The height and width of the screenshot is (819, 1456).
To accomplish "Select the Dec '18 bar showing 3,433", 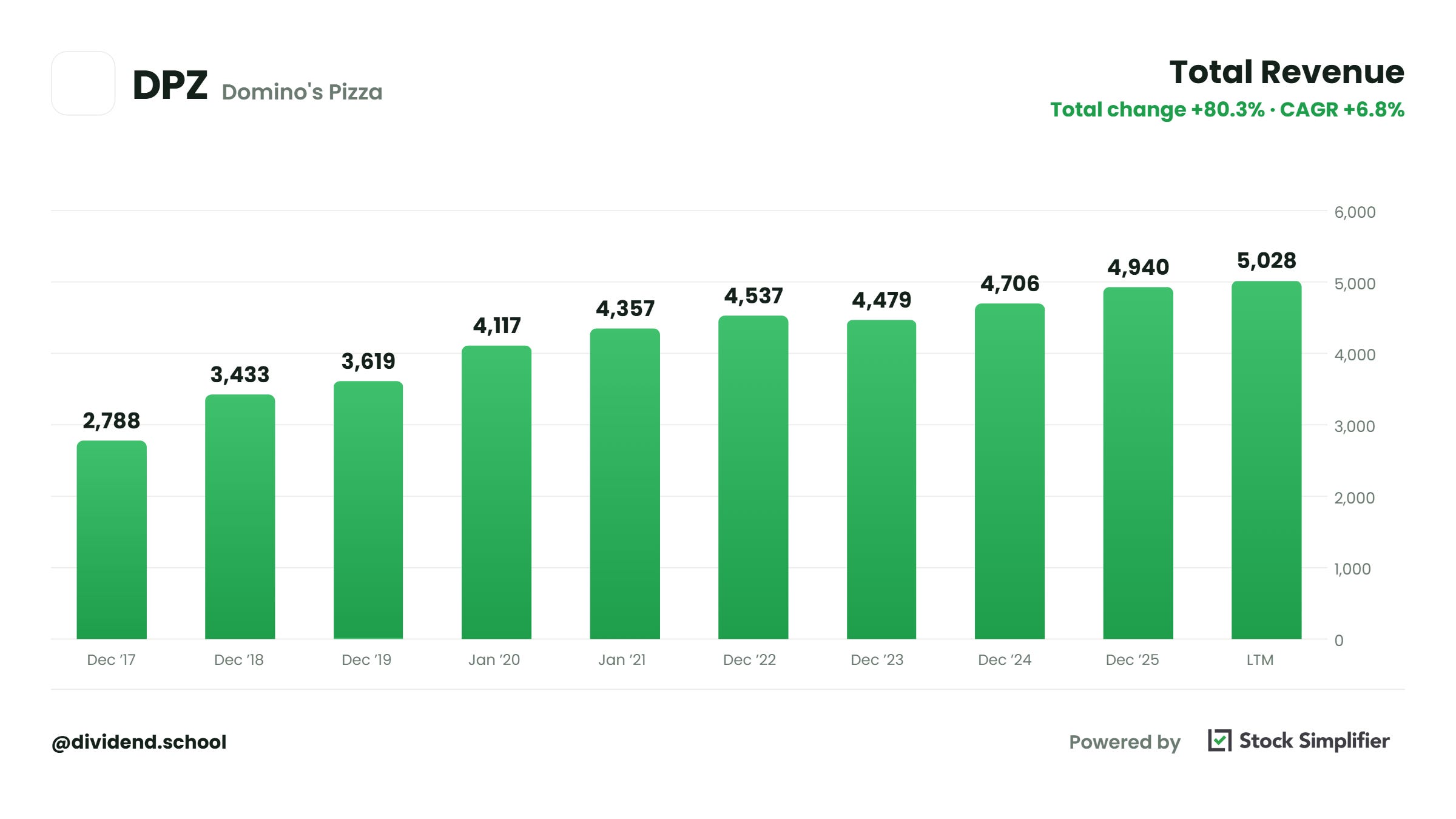I will click(x=240, y=517).
